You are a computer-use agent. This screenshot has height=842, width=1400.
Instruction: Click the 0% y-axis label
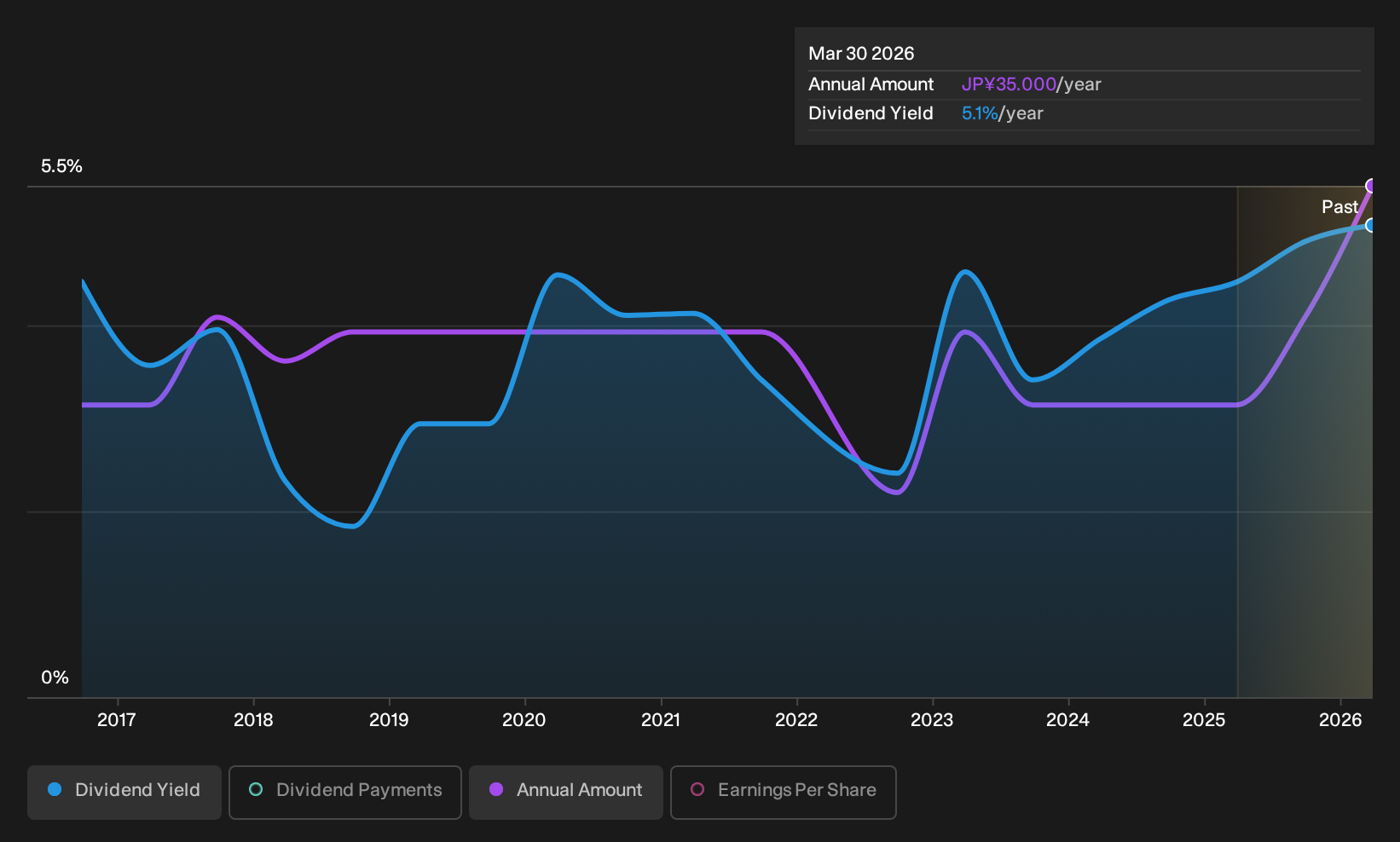pos(55,678)
